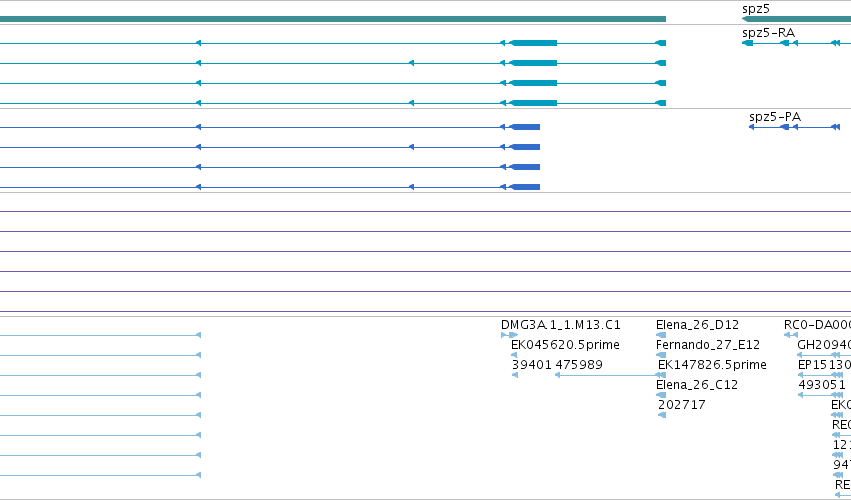Select the spz5-PA CDS glyph
The height and width of the screenshot is (500, 851).
coord(795,127)
